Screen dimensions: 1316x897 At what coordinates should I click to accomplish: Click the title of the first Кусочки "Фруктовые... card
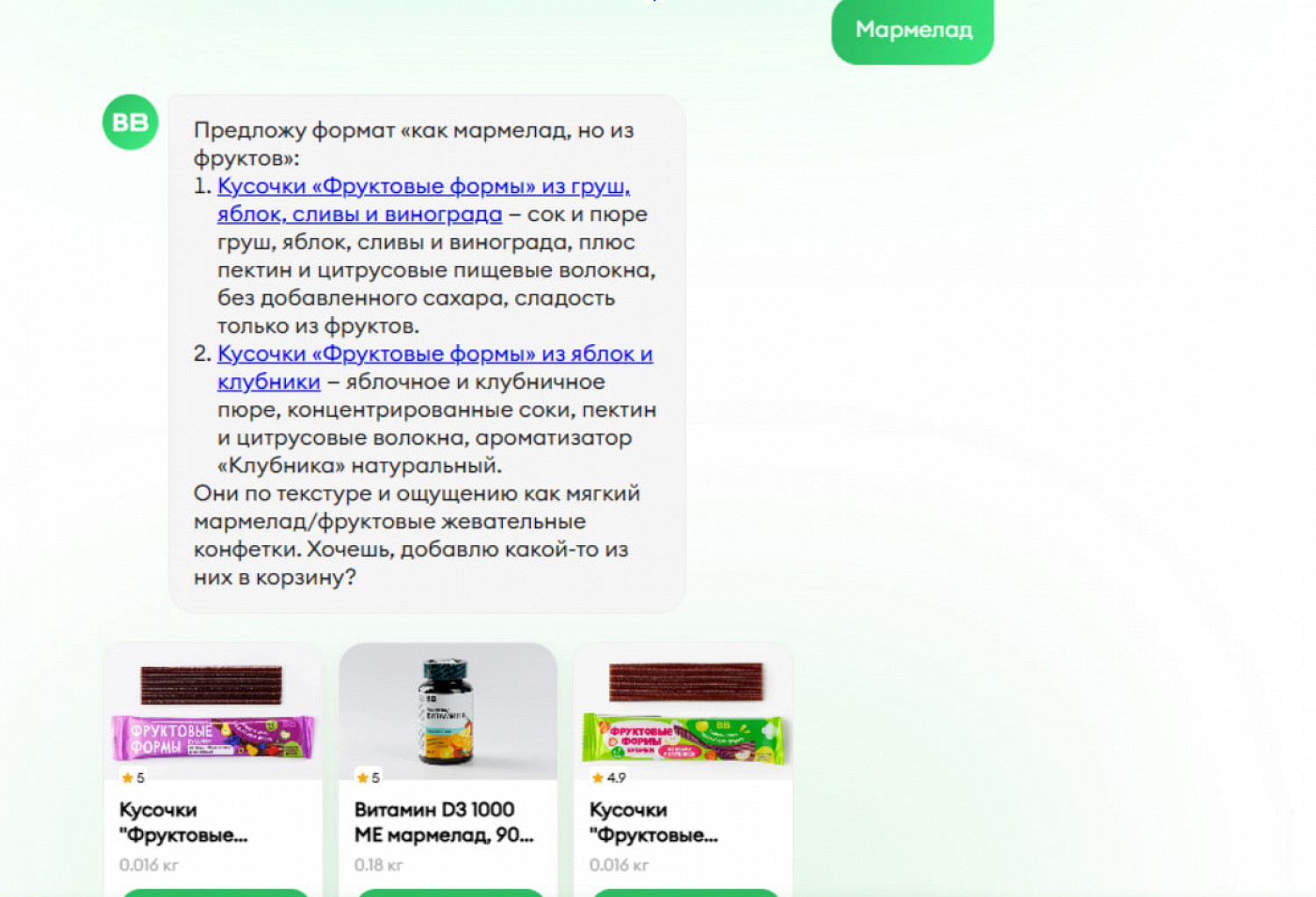(x=183, y=822)
